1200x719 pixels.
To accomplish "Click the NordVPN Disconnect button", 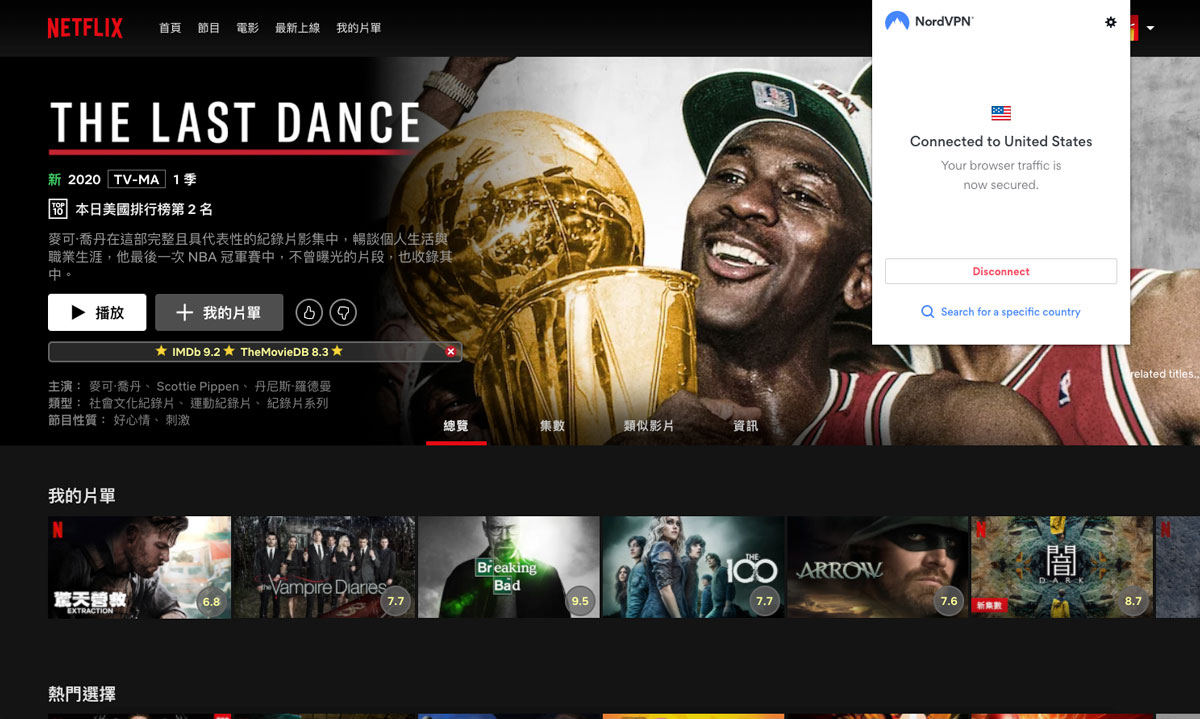I will (1001, 271).
